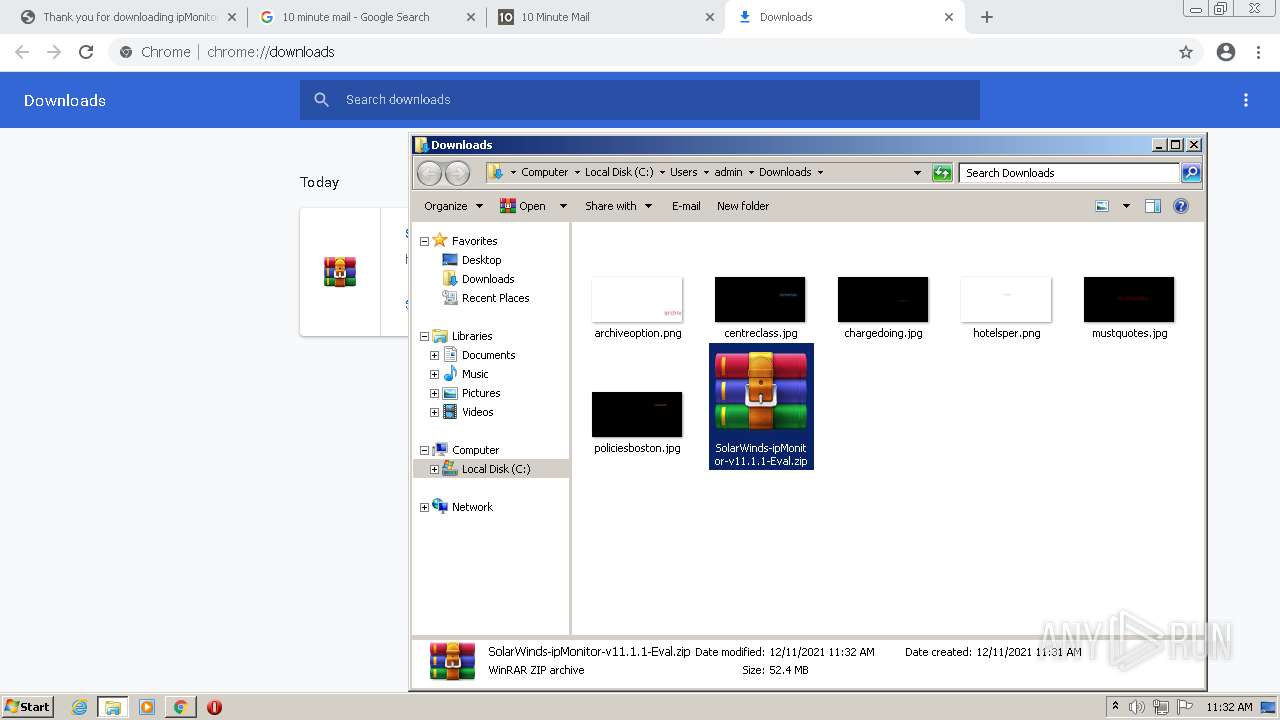Open the Explorer Help icon

[1181, 206]
